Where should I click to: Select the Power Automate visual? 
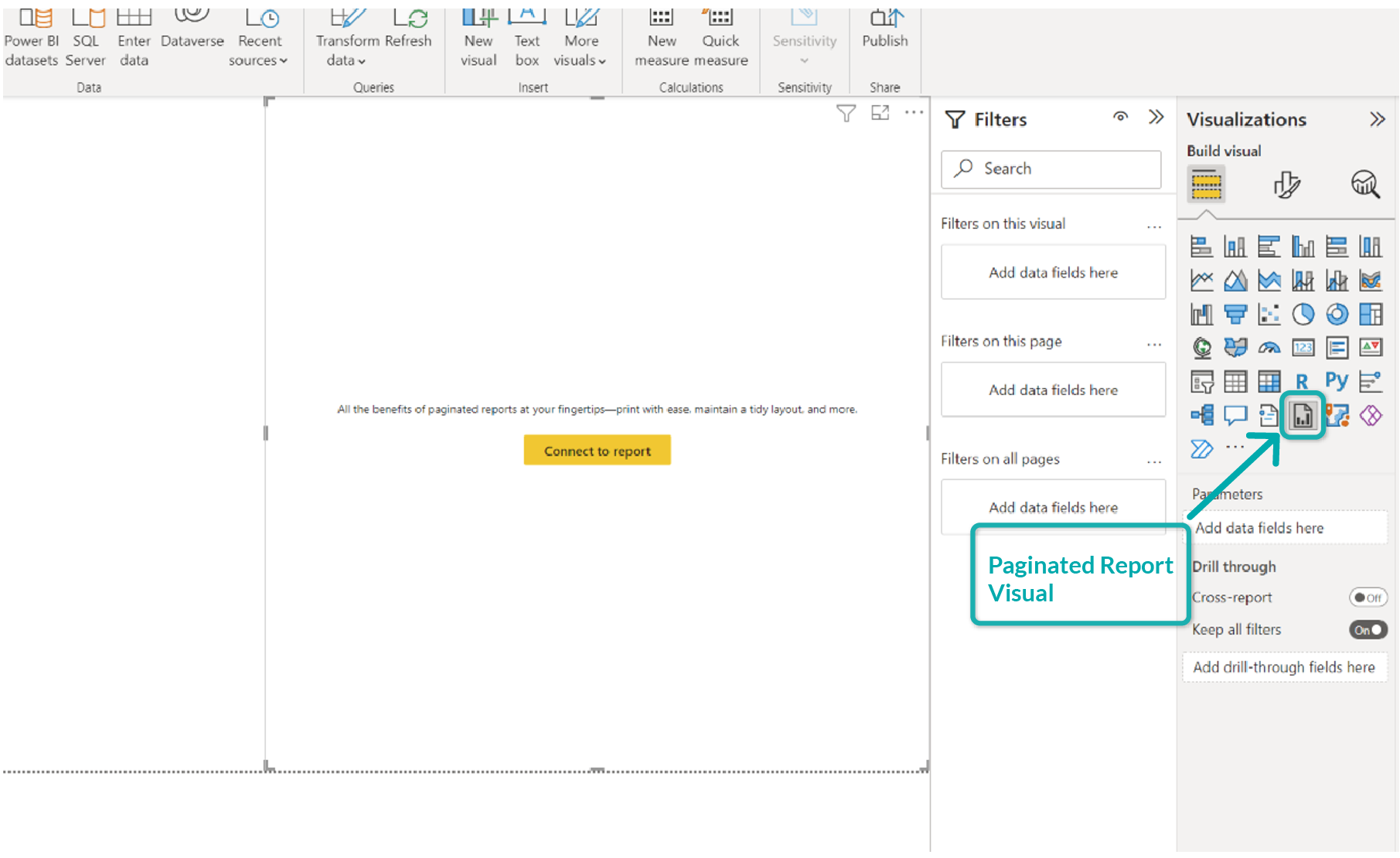(x=1201, y=449)
